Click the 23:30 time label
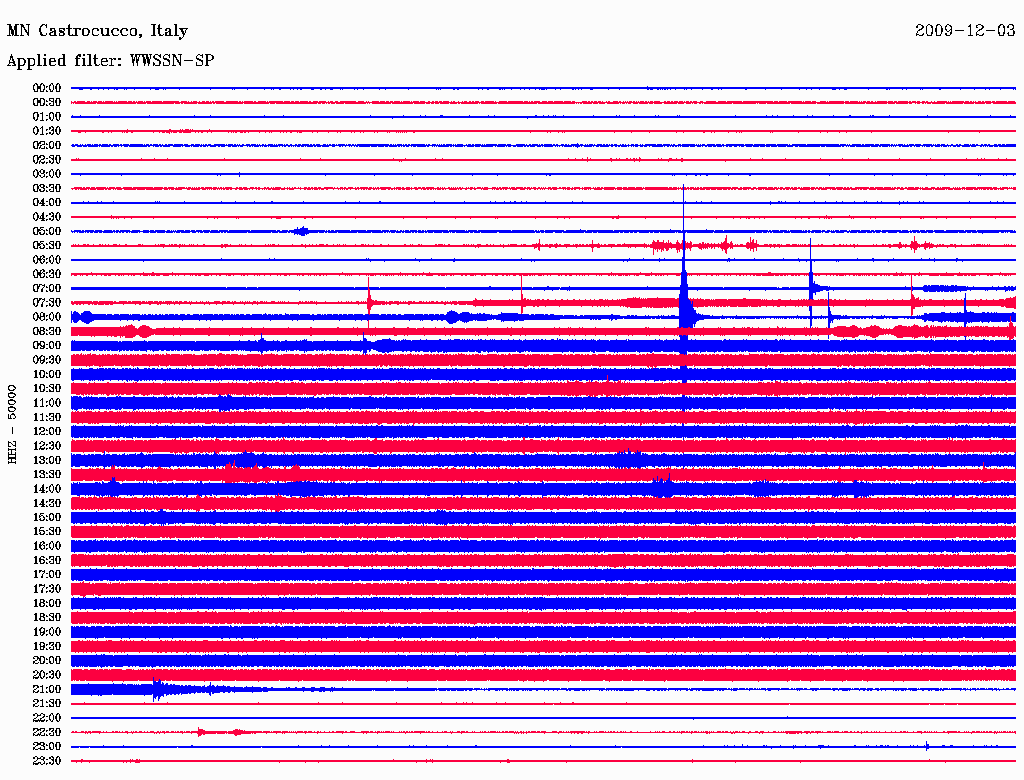Screen dimensions: 1024x780 47,761
